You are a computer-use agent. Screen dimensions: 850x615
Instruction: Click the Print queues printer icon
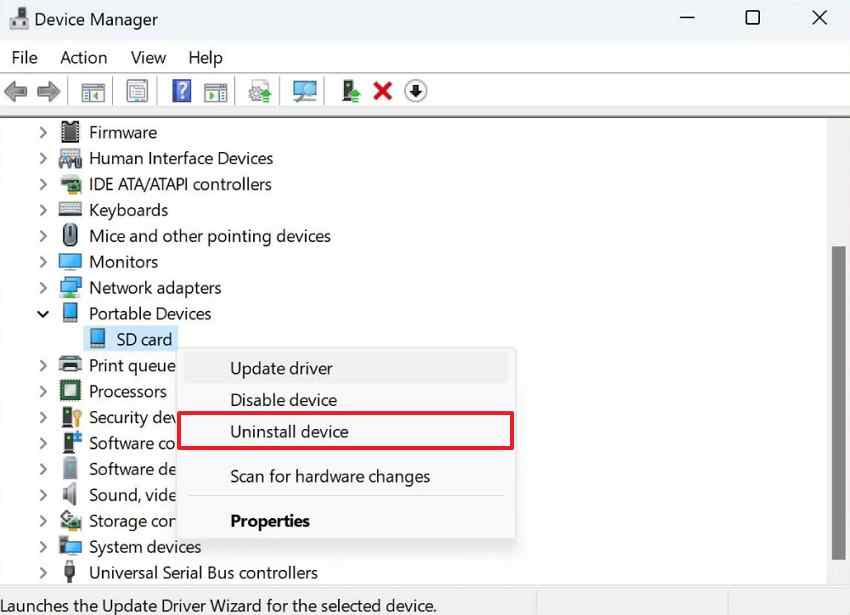(70, 364)
